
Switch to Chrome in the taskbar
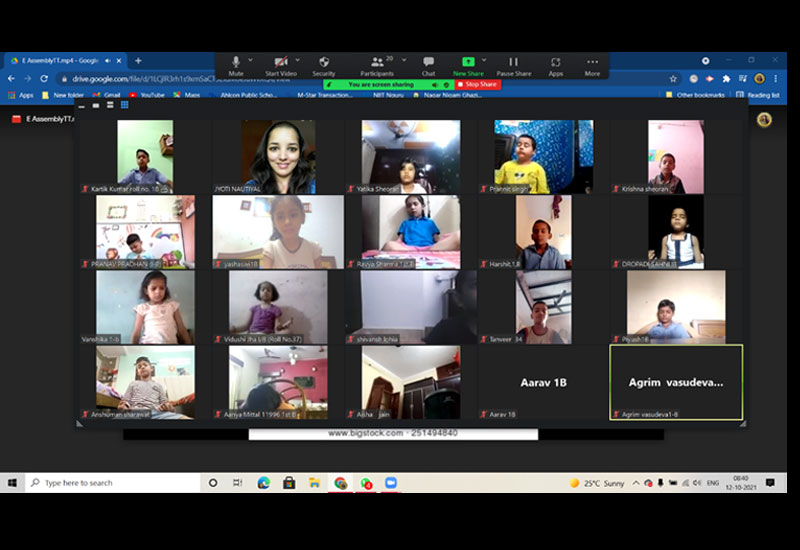click(x=340, y=483)
